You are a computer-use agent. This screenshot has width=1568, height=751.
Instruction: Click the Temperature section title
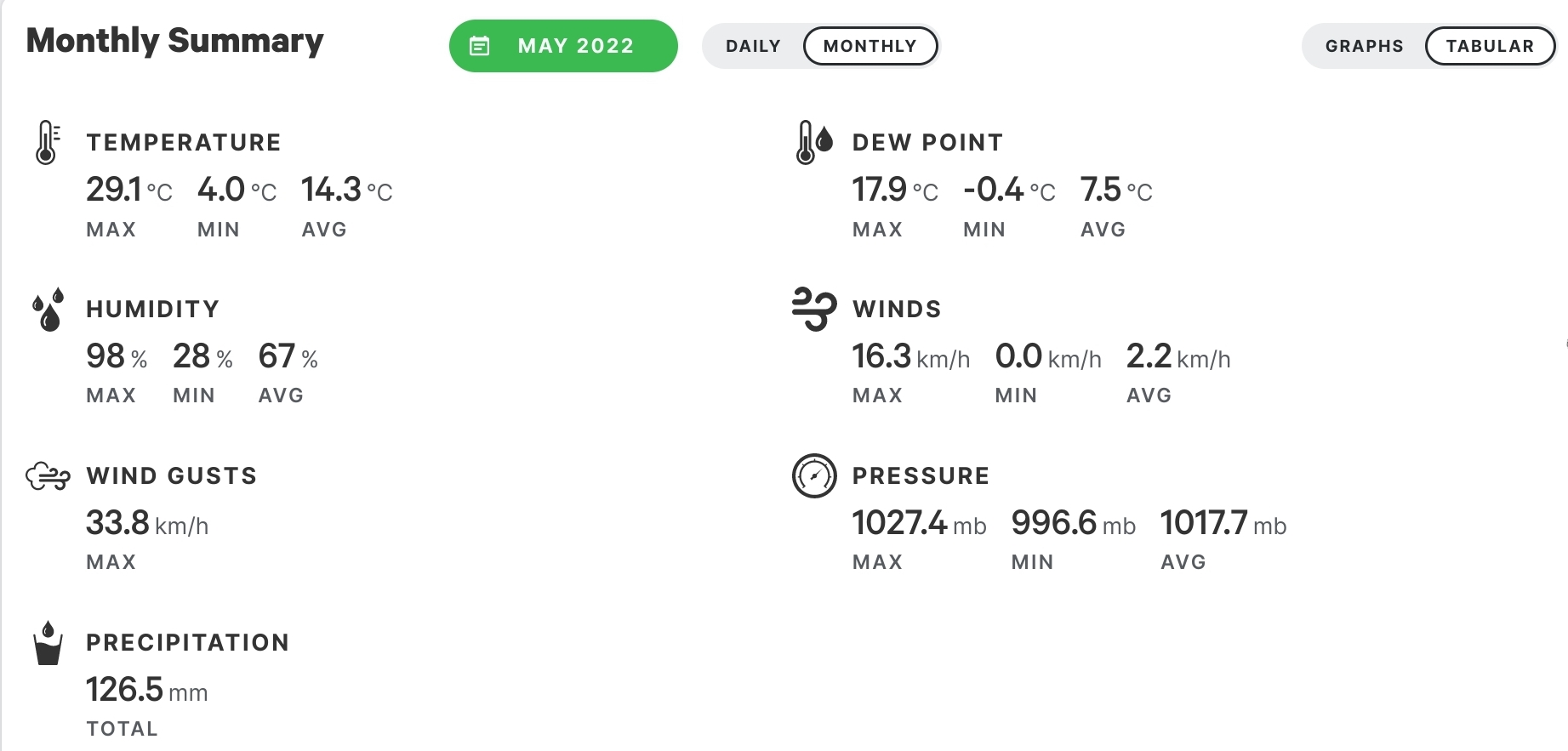(x=184, y=142)
